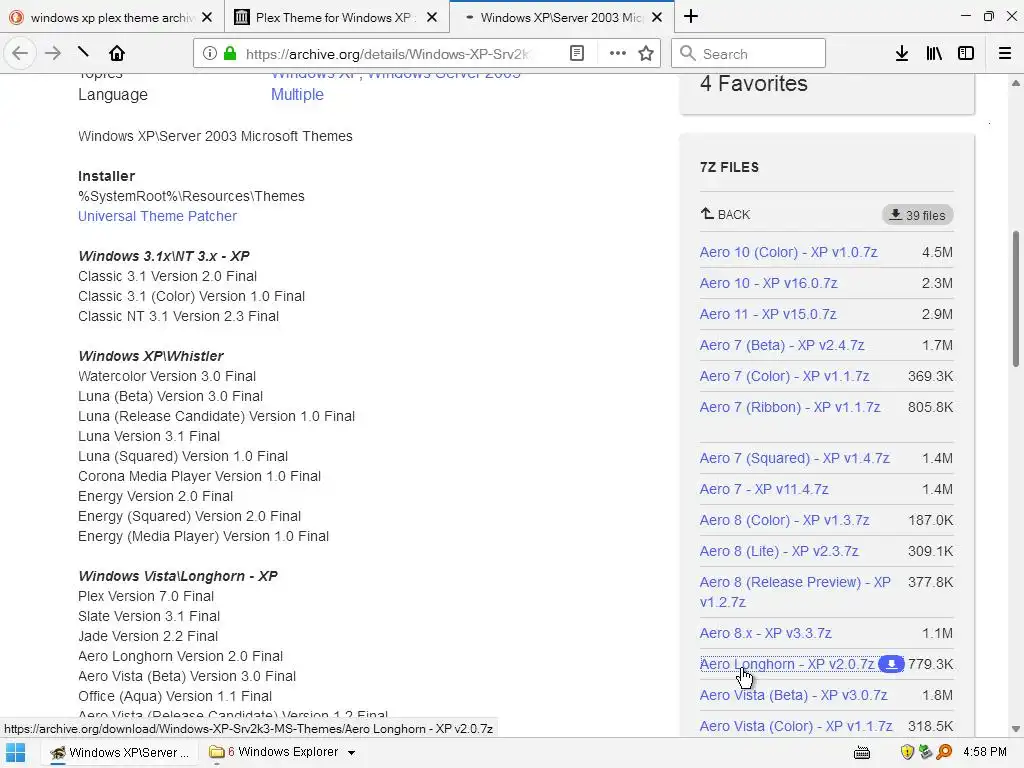Download Aero 8.x - XP v3.3.7z
Image resolution: width=1024 pixels, height=768 pixels.
click(x=765, y=633)
